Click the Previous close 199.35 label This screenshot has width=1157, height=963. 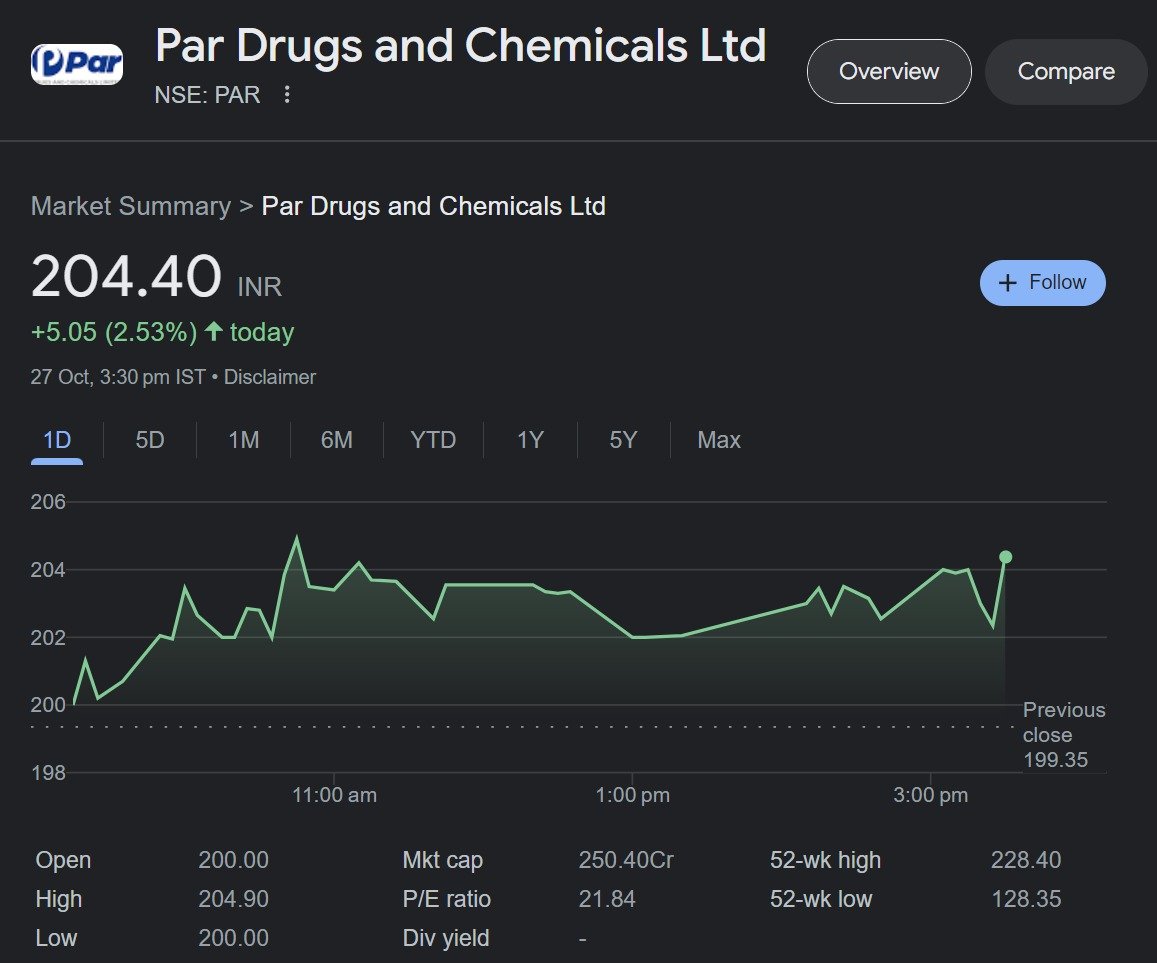[x=1063, y=734]
